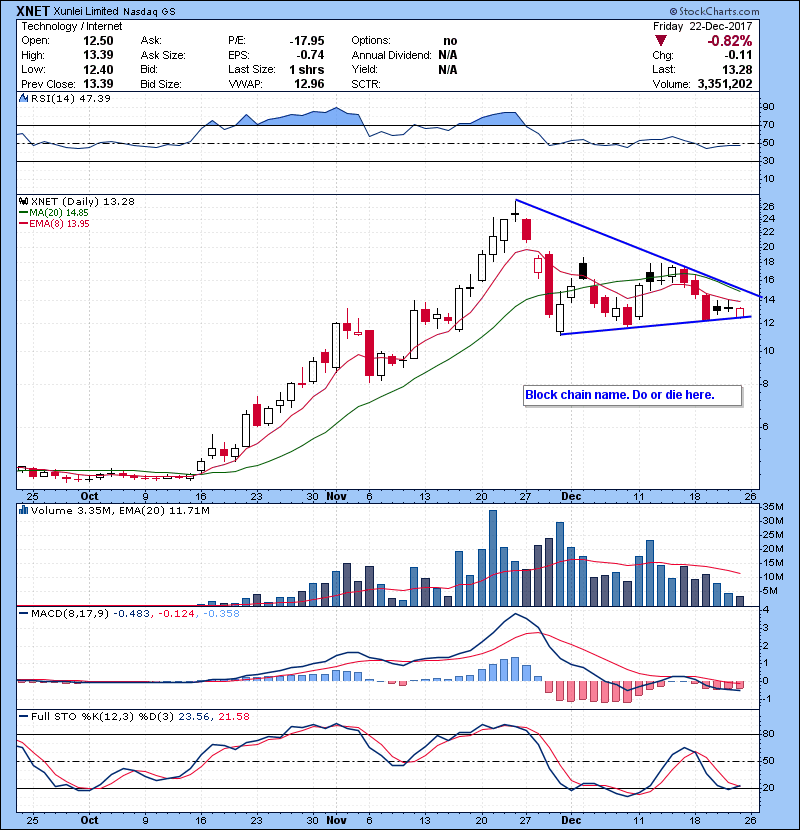The width and height of the screenshot is (800, 830).
Task: Click the Bid Size label
Action: click(x=161, y=84)
